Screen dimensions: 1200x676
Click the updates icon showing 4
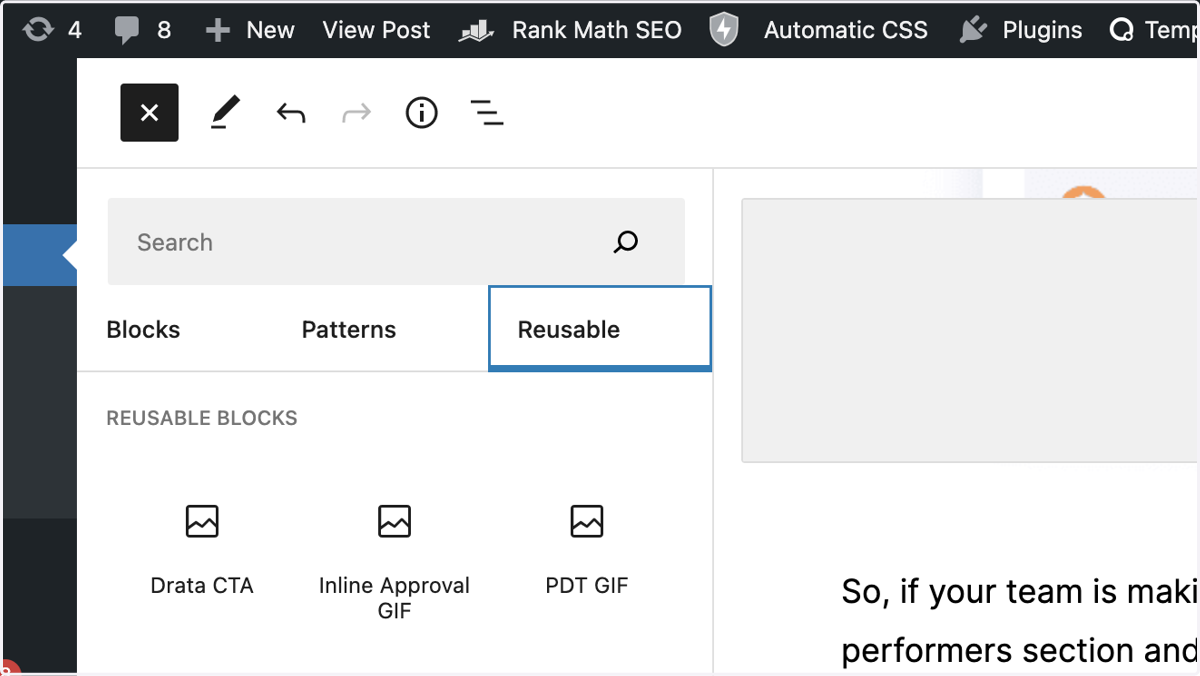click(52, 30)
